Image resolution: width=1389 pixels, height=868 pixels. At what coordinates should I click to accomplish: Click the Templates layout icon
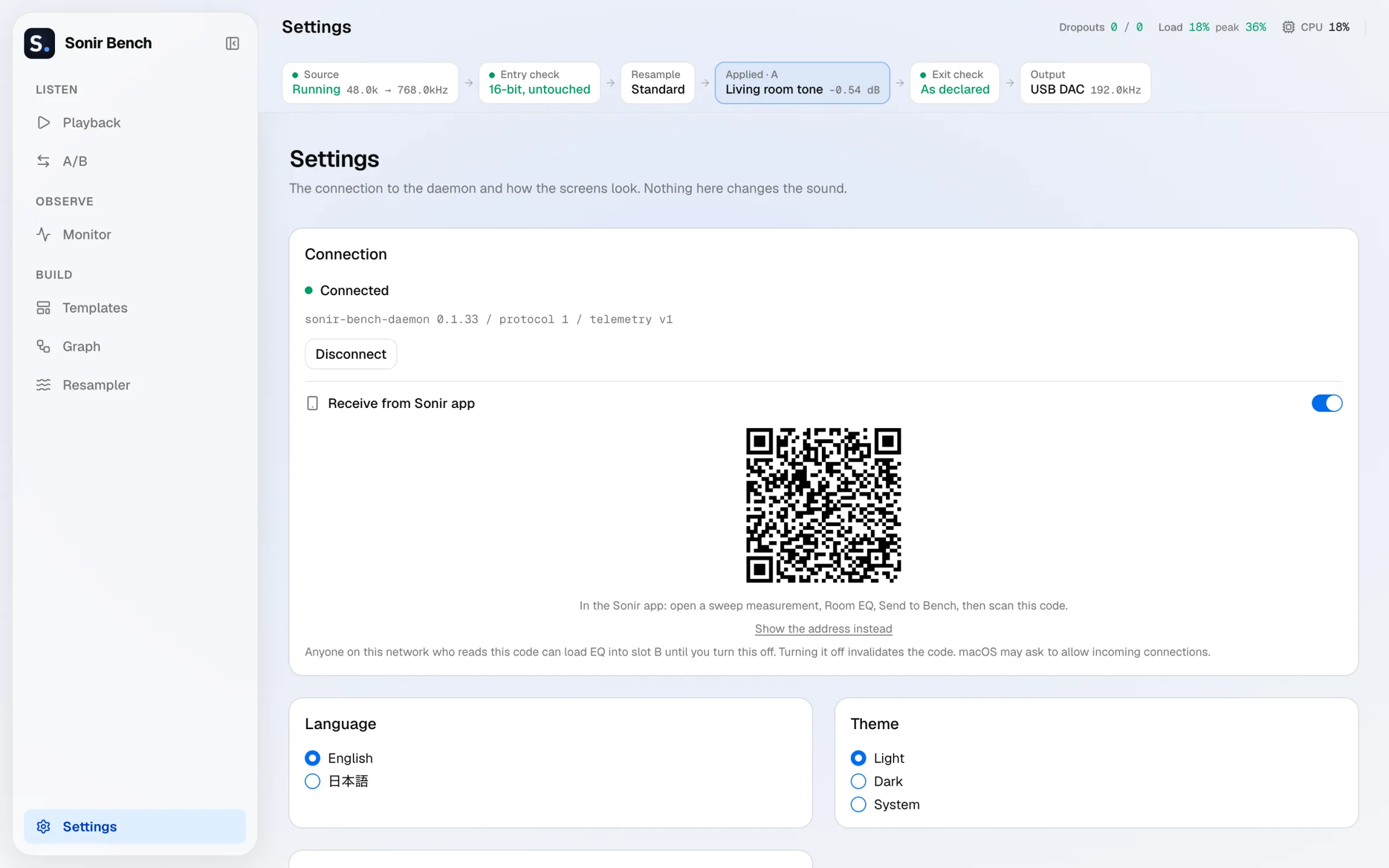click(x=43, y=308)
